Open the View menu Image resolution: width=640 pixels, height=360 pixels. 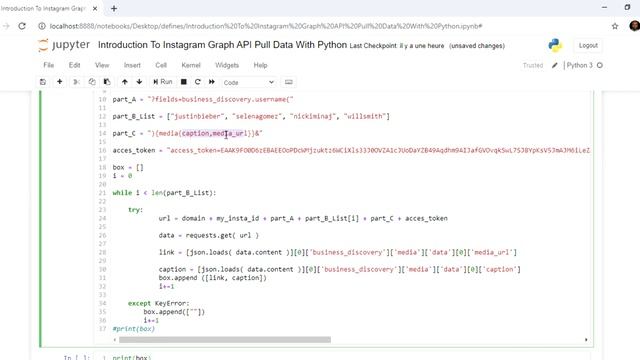102,65
